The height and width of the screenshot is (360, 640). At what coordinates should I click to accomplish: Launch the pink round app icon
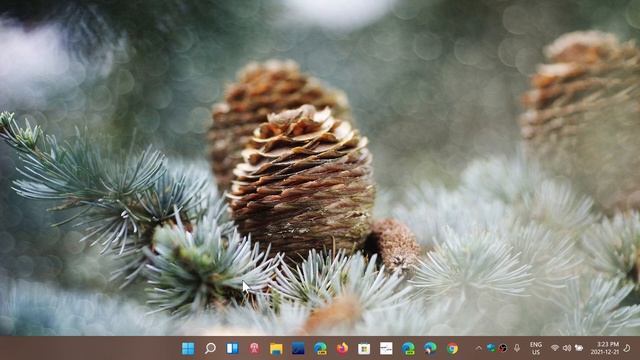254,348
